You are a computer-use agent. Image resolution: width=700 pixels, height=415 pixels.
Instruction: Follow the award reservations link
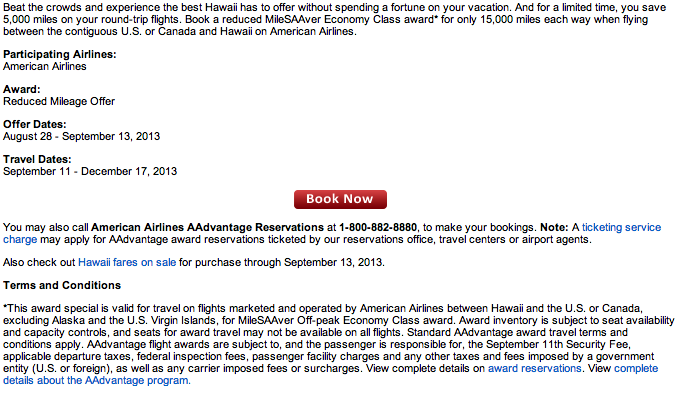coord(534,369)
